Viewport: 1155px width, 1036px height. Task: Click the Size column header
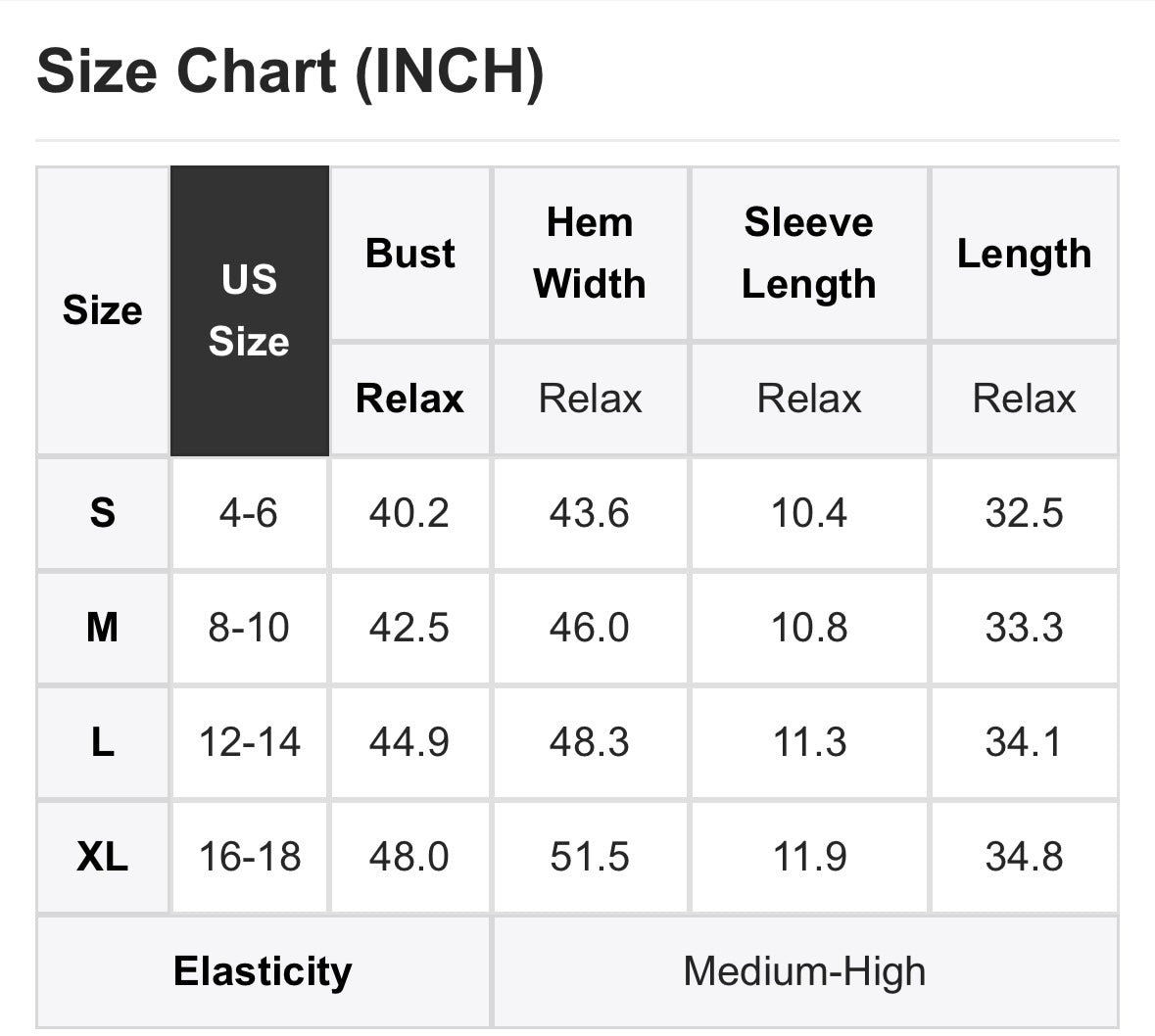(103, 310)
